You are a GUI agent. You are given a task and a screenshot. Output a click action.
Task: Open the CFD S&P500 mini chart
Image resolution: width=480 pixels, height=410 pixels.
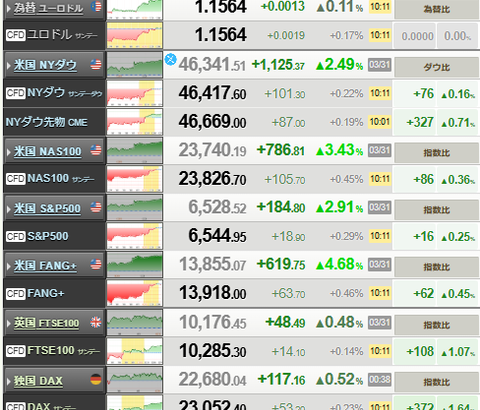(135, 236)
